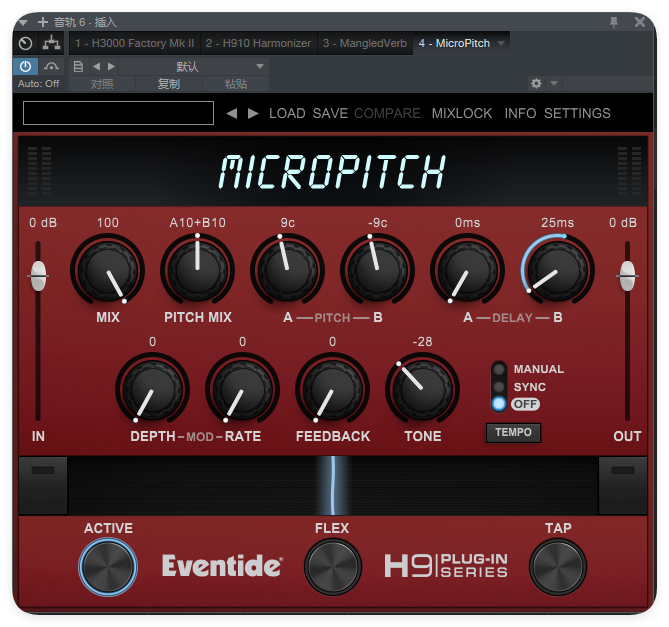Collapse the insert window with the top-left arrow

tap(23, 22)
